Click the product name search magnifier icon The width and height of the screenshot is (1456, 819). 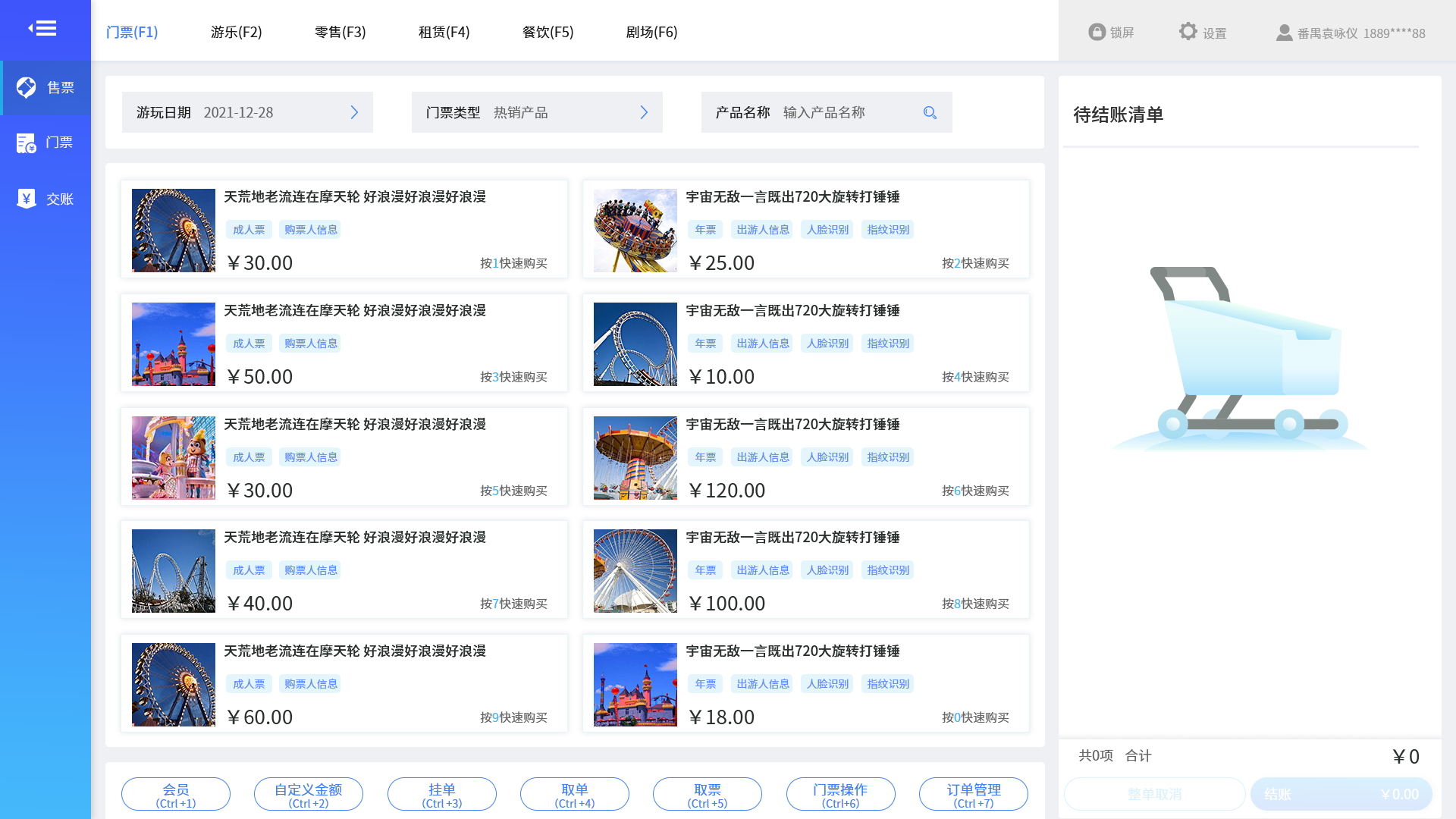[x=930, y=112]
